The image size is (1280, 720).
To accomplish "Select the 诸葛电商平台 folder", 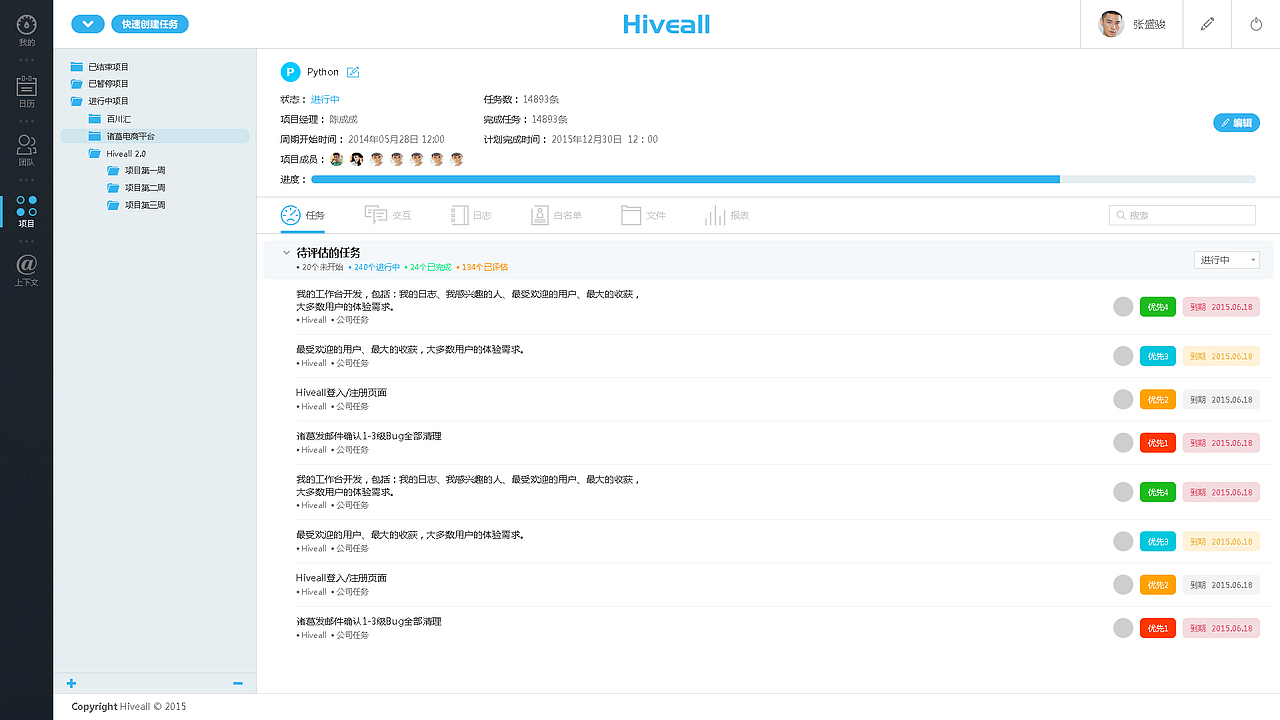I will [154, 136].
